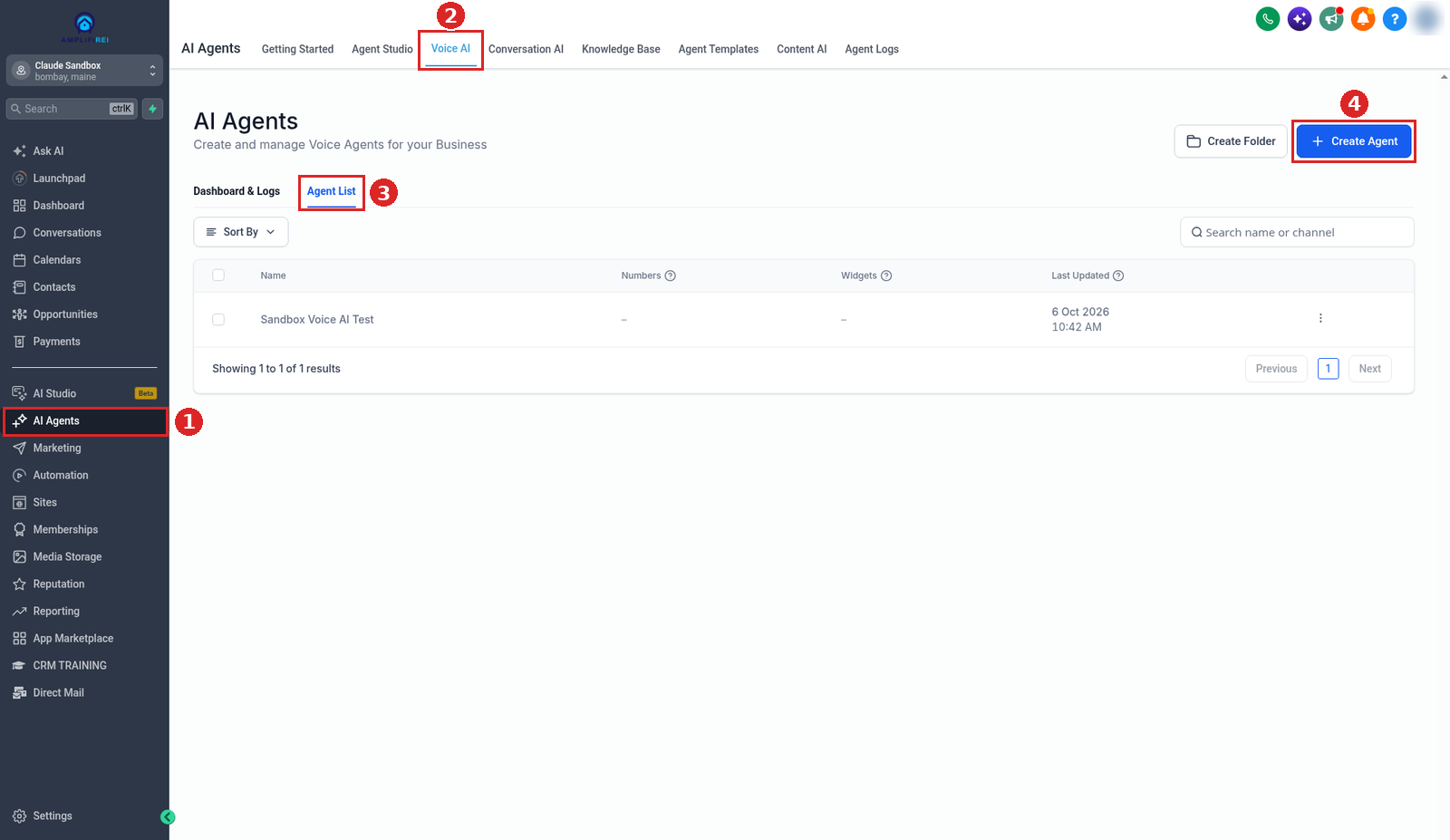This screenshot has width=1450, height=840.
Task: Click the Numbers column help icon
Action: pos(671,275)
